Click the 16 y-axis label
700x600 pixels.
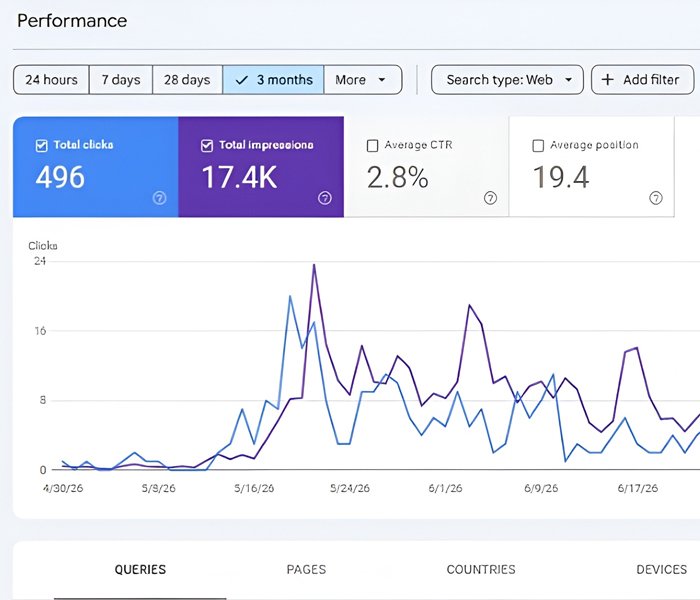tap(40, 331)
